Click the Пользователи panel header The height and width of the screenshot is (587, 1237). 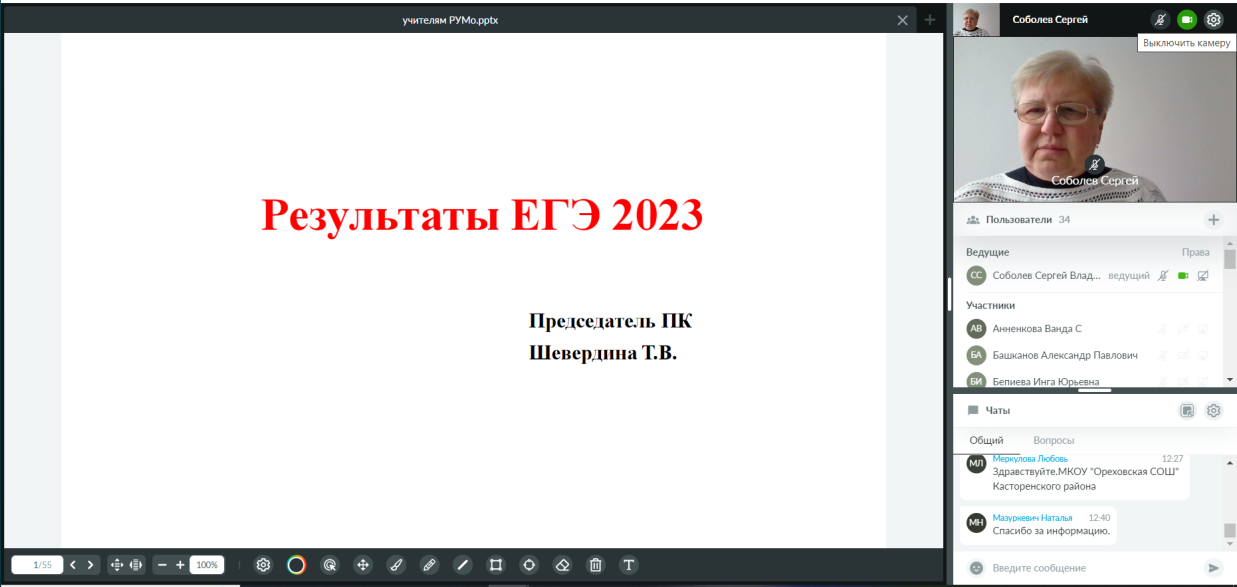(1095, 220)
